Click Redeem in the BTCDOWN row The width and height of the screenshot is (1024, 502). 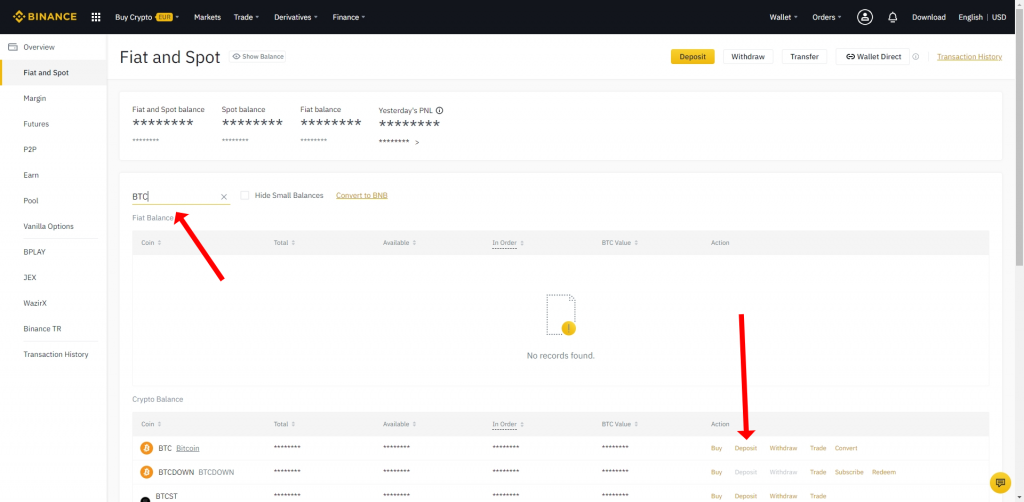tap(884, 472)
